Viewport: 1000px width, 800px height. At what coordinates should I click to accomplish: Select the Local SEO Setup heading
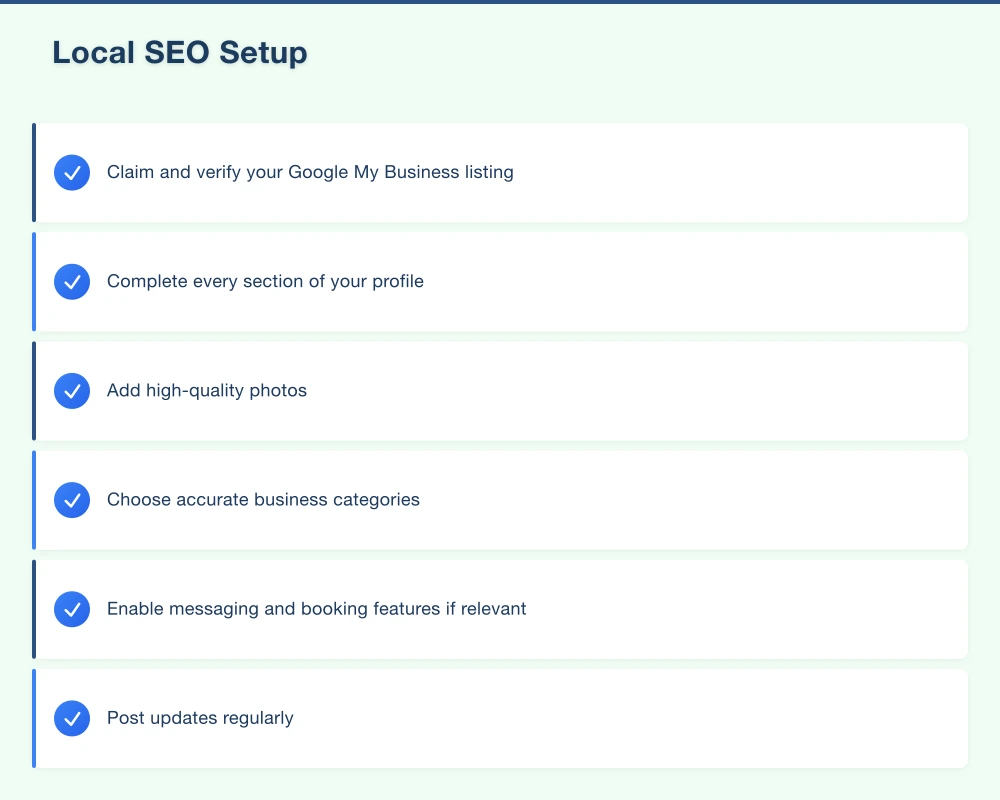(180, 52)
